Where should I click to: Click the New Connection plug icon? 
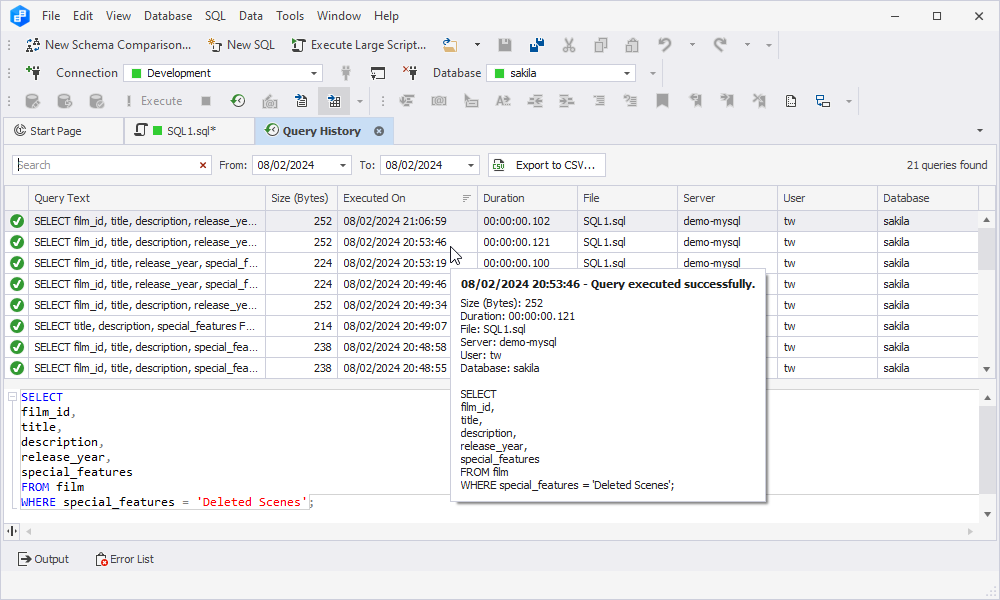pos(34,73)
